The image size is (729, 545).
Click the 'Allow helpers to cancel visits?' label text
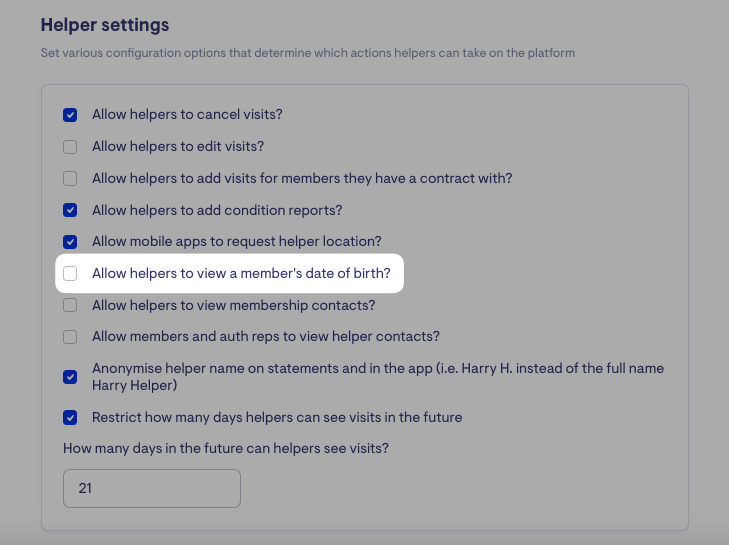point(187,115)
